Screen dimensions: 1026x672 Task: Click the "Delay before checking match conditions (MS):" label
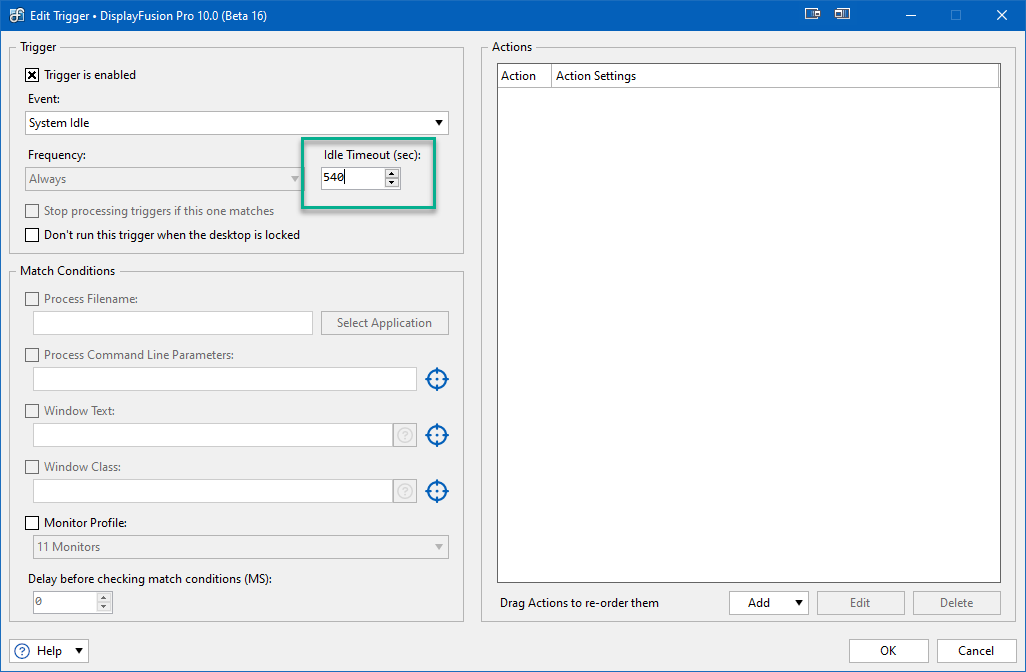pyautogui.click(x=150, y=579)
